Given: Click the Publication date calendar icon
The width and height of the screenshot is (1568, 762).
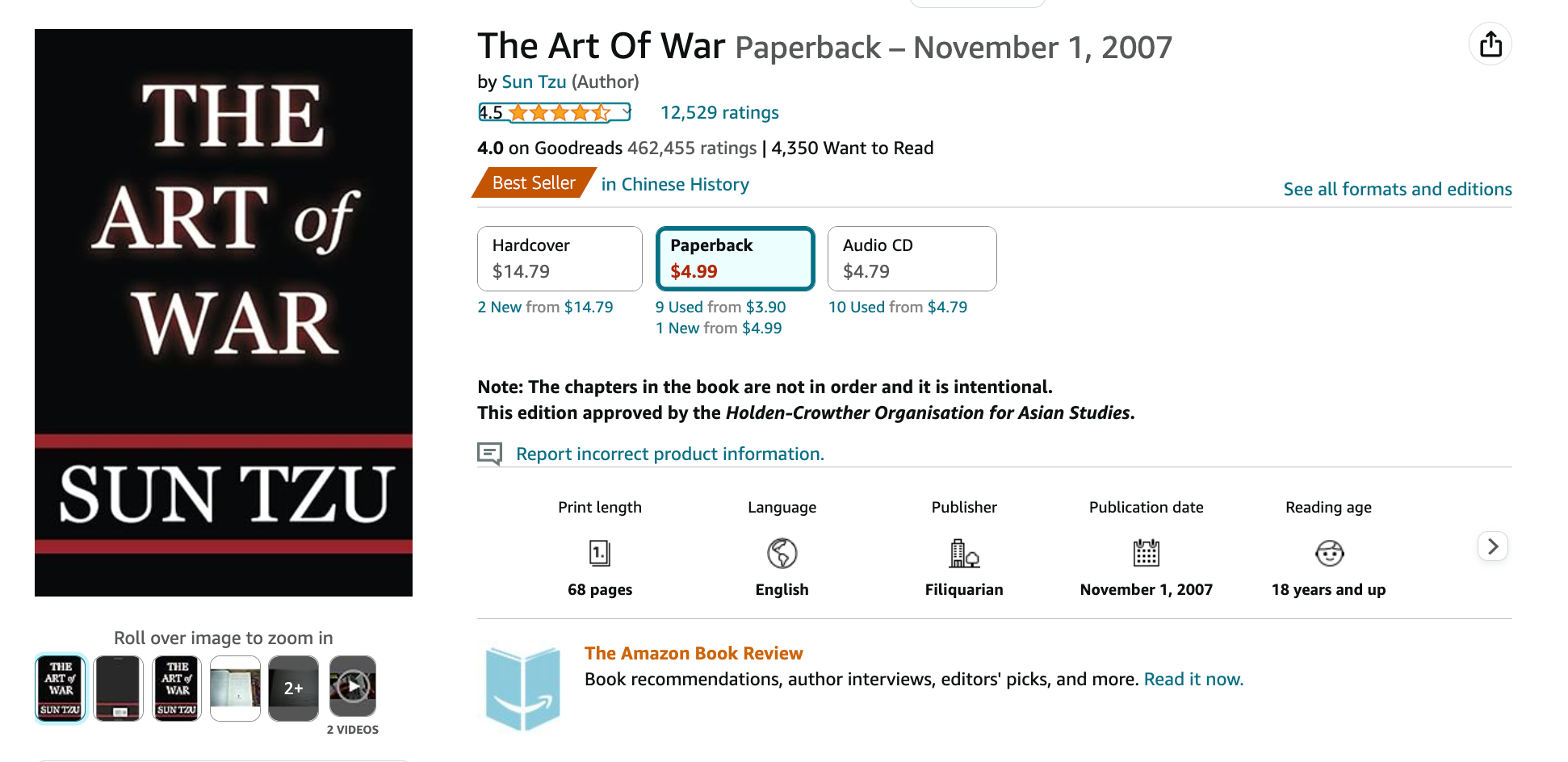Looking at the screenshot, I should pos(1146,553).
